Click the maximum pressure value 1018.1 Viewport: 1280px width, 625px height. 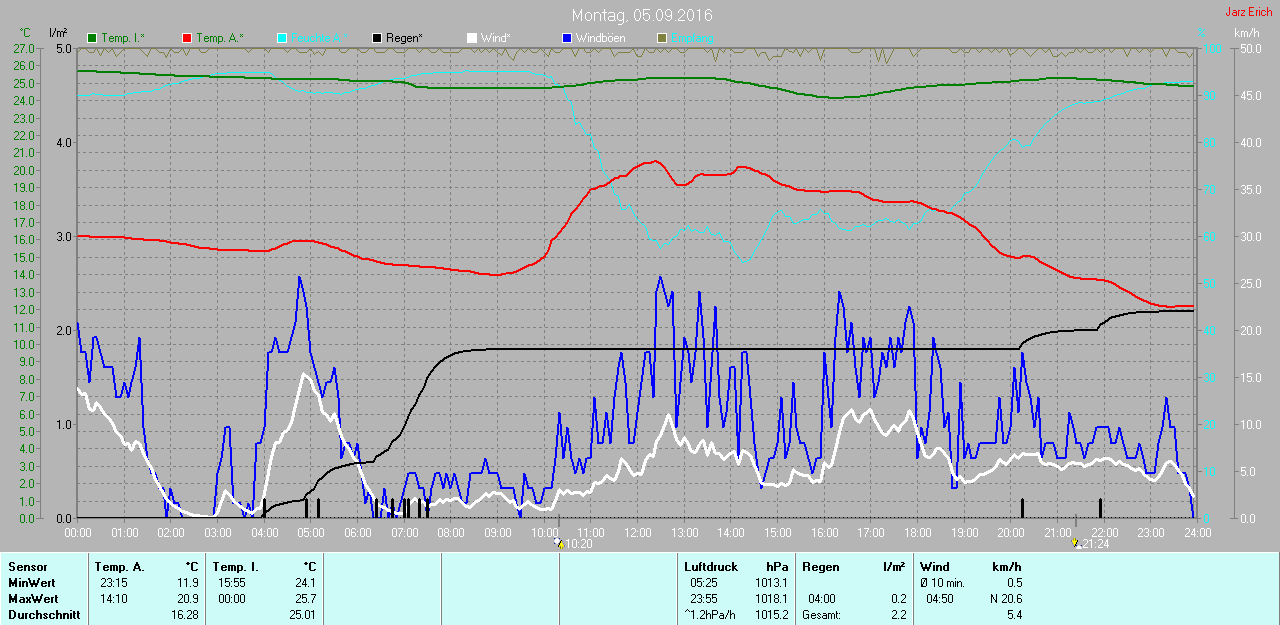(772, 599)
